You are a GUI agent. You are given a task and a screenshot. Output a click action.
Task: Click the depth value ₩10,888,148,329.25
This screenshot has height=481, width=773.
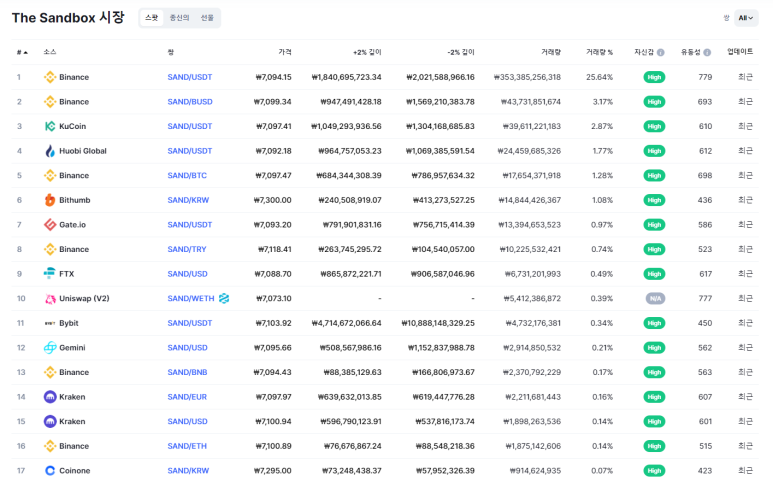pyautogui.click(x=438, y=323)
